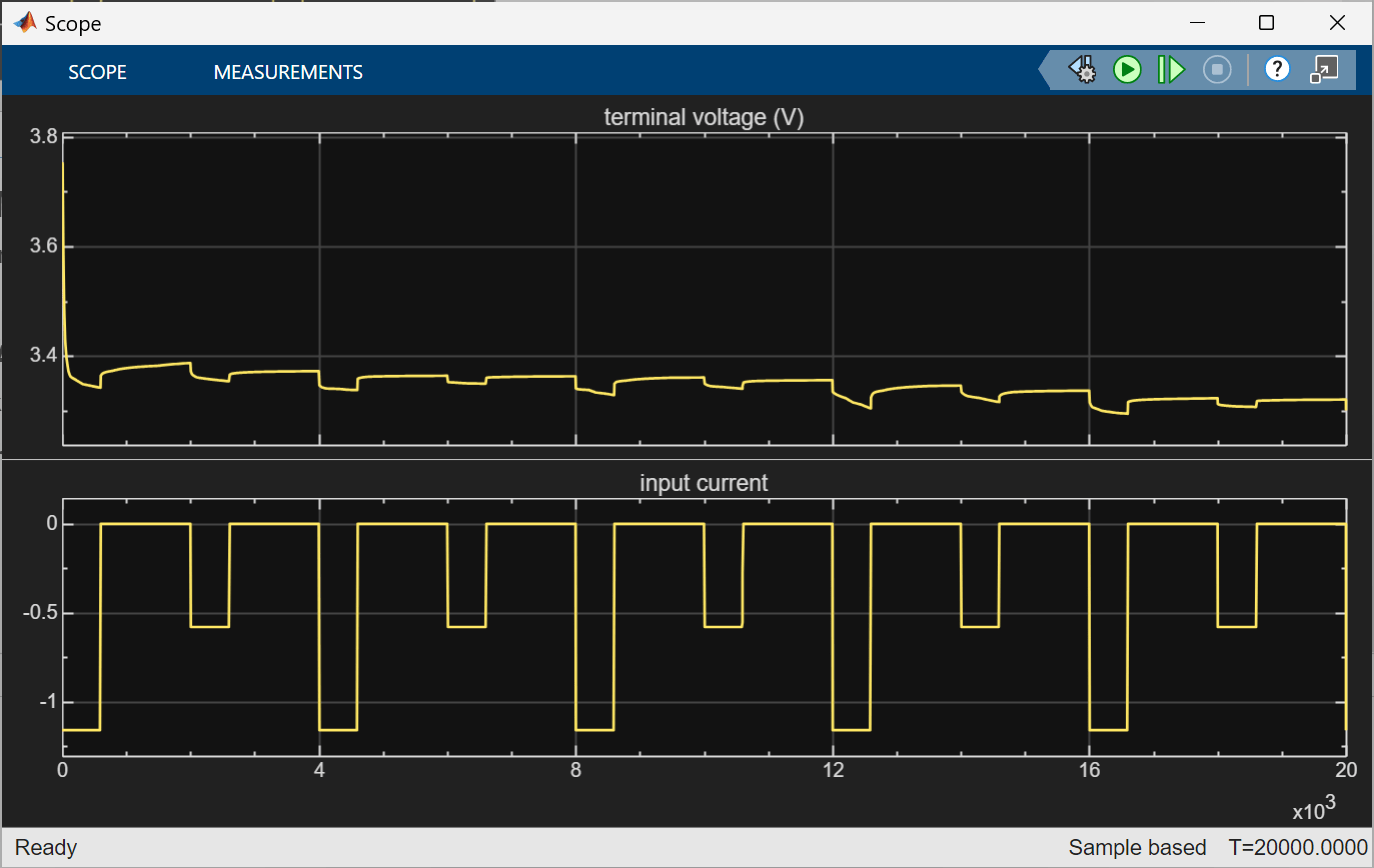Click the terminal voltage (V) plot title
Screen dimensions: 1374x868
coord(702,117)
